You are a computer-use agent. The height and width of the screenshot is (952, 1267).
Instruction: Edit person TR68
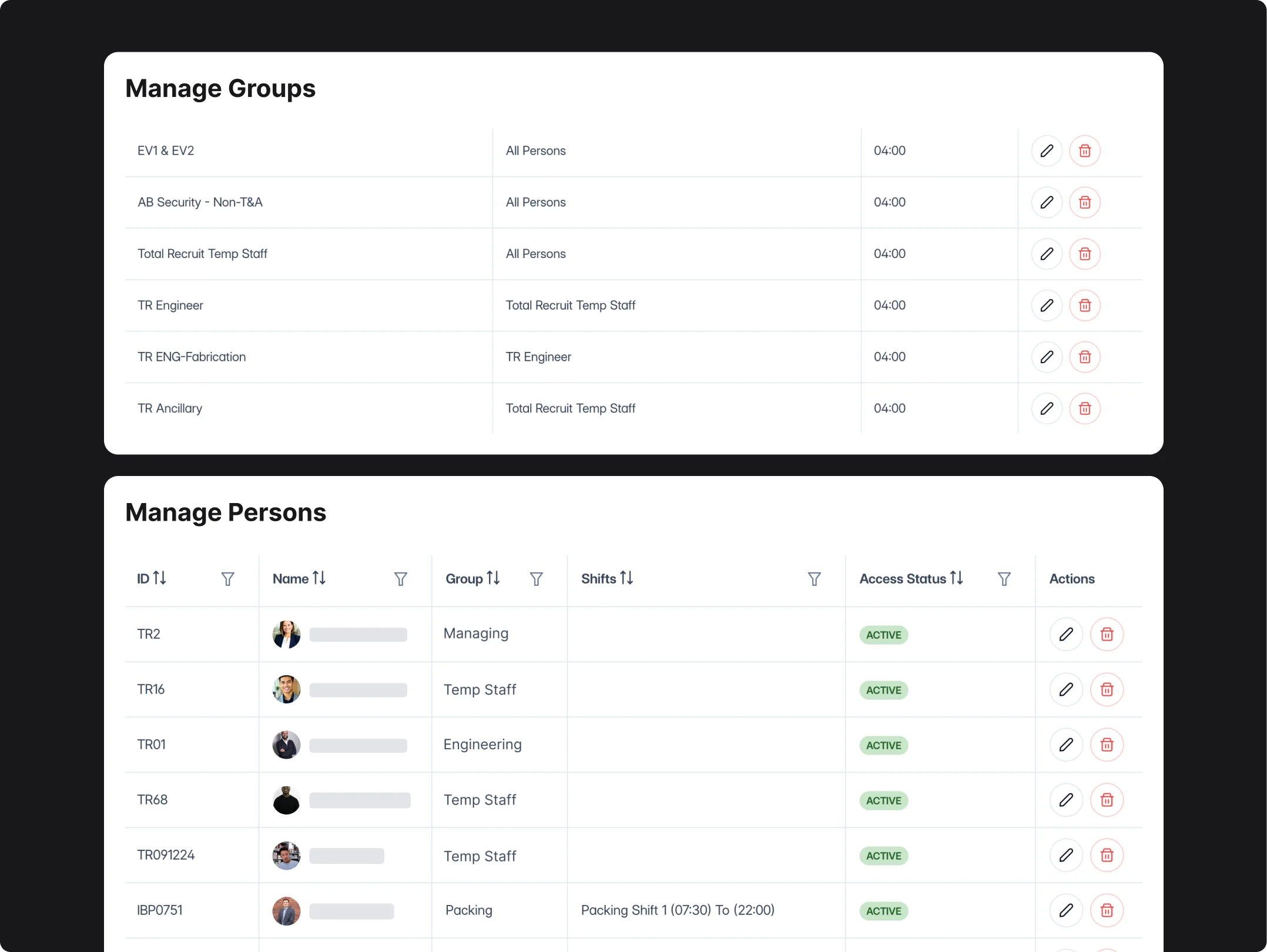[x=1066, y=800]
